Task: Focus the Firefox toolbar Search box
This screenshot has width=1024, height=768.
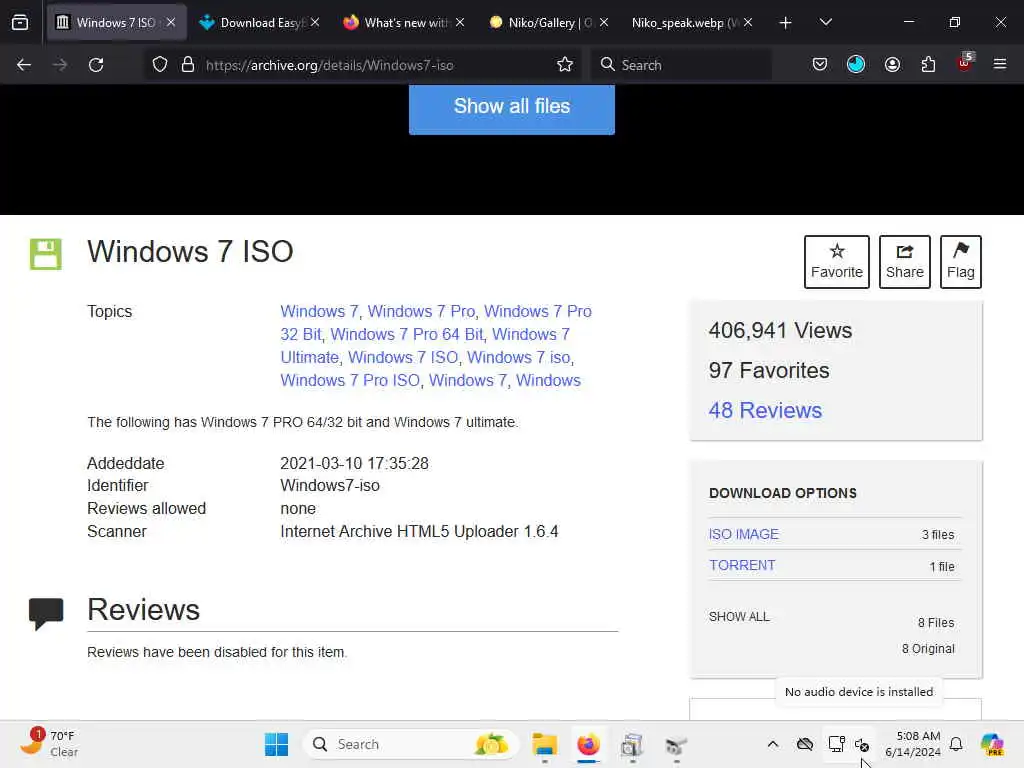Action: pos(682,65)
